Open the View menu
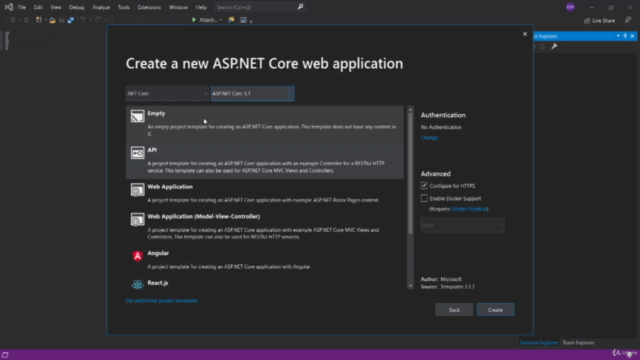Screen dimensions: 640x360 56,7
